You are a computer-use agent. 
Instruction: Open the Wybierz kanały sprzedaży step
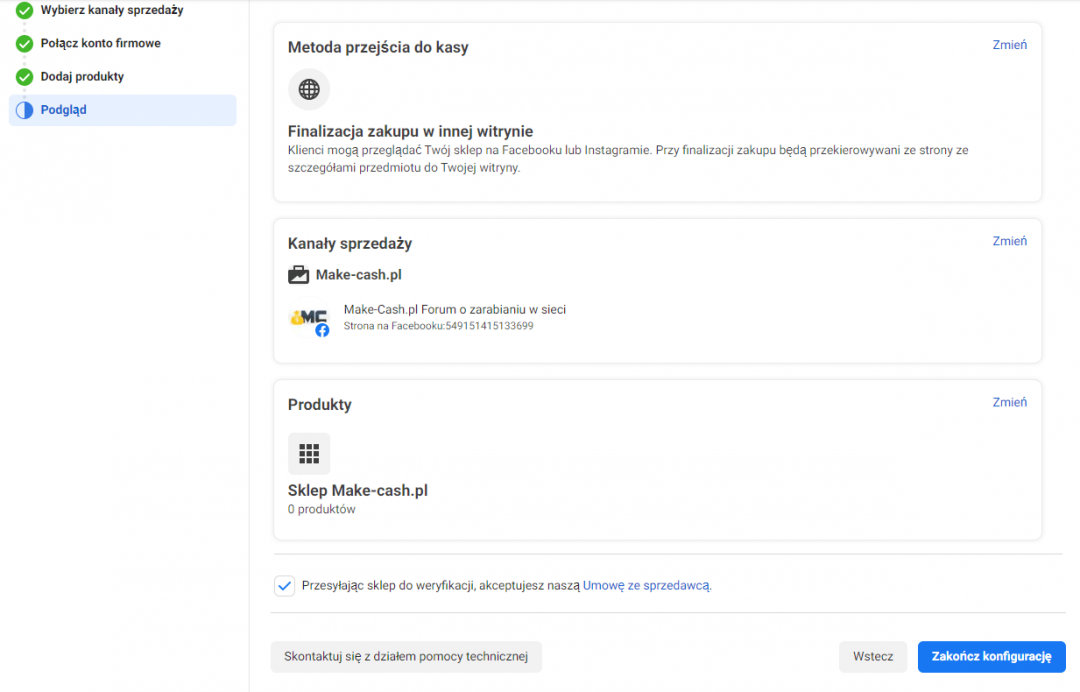pos(112,10)
